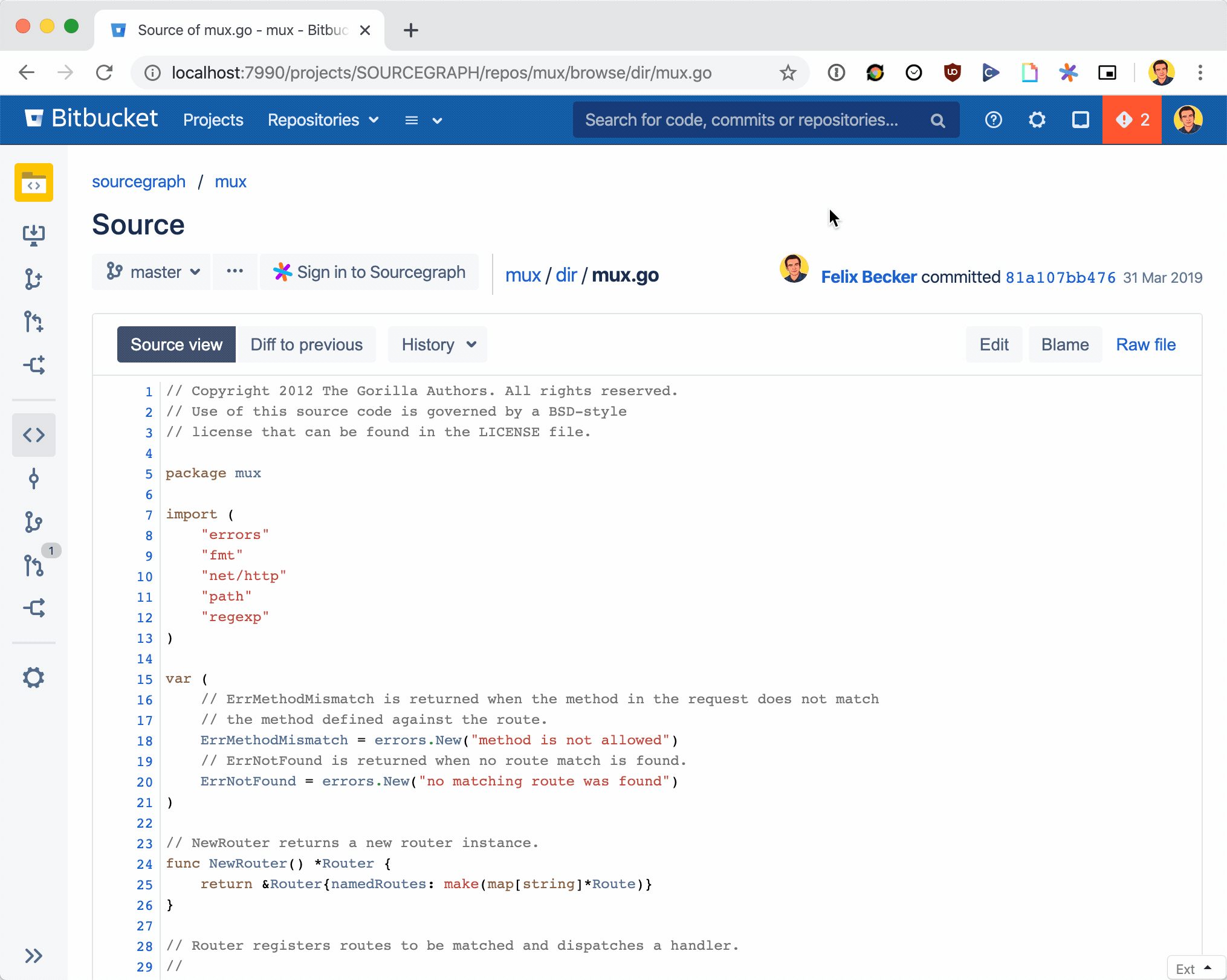1227x980 pixels.
Task: Click mux in the file path
Action: tap(523, 275)
